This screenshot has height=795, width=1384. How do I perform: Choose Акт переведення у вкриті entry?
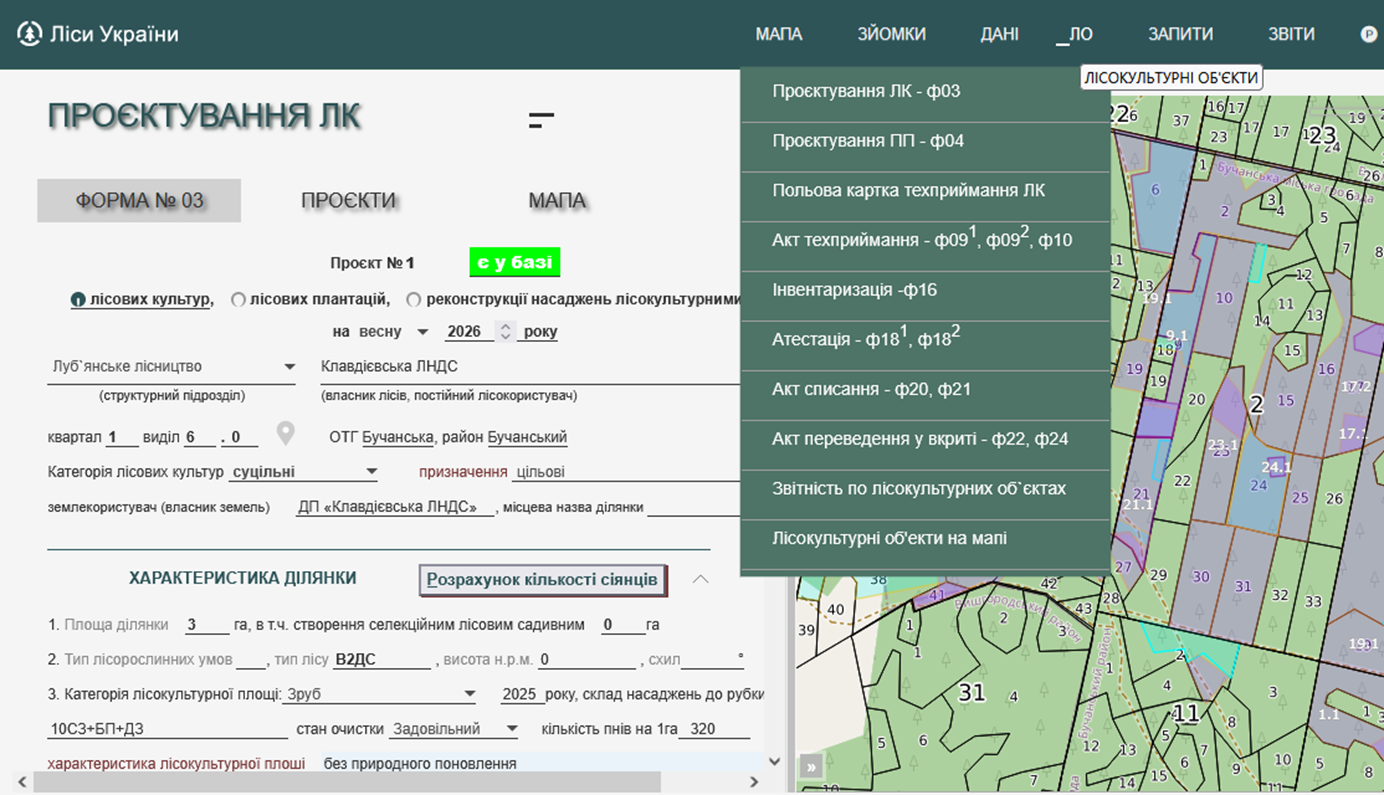pos(925,439)
